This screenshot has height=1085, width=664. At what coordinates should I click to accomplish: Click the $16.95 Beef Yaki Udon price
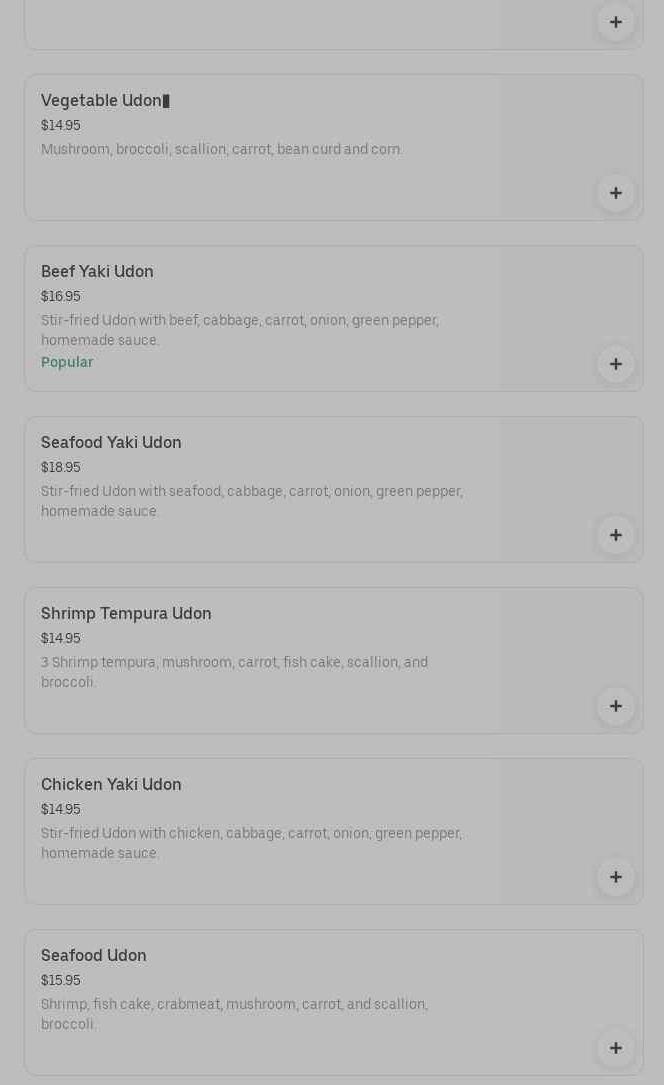point(61,297)
